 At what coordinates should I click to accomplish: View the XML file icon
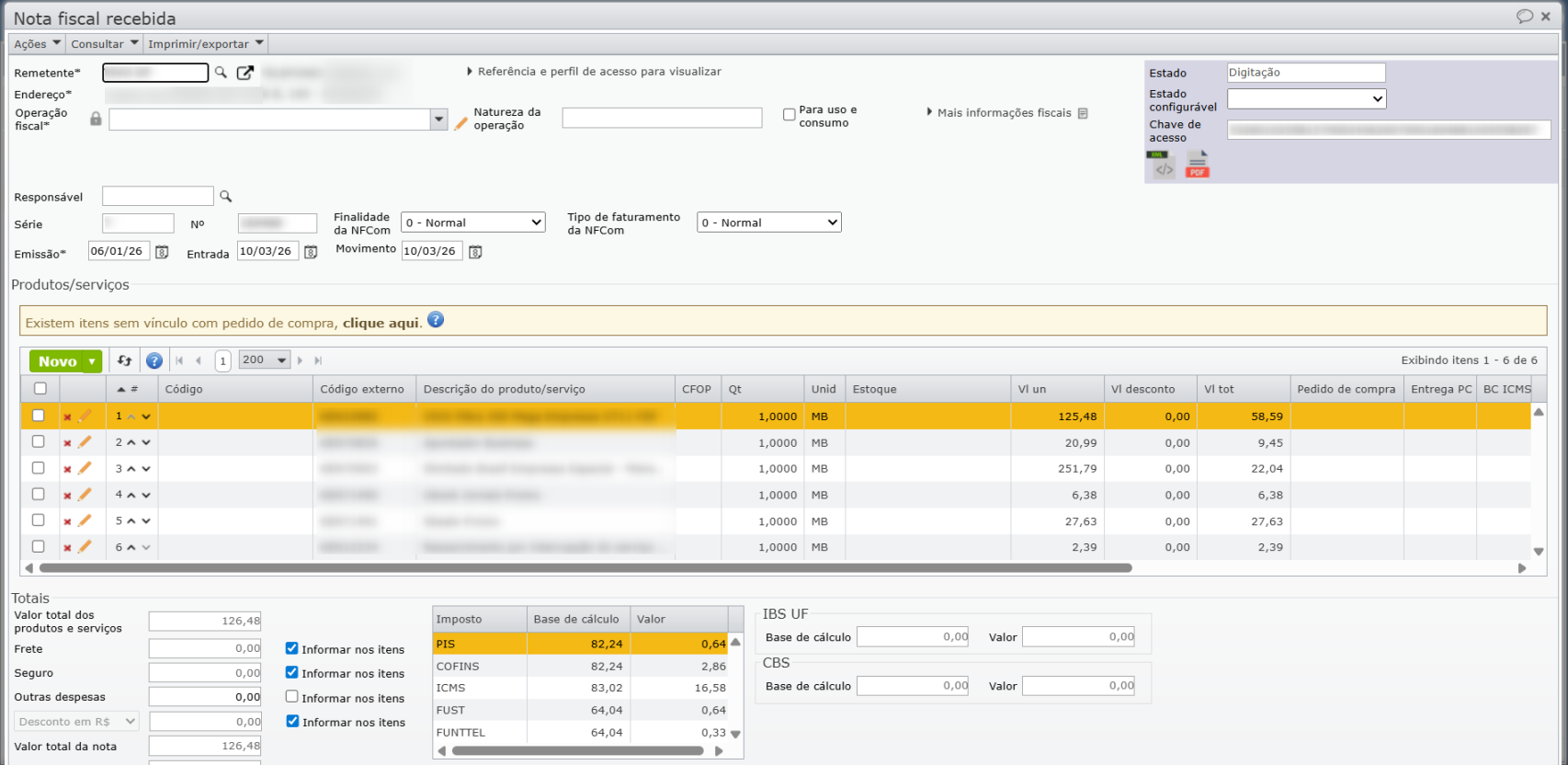[1164, 166]
